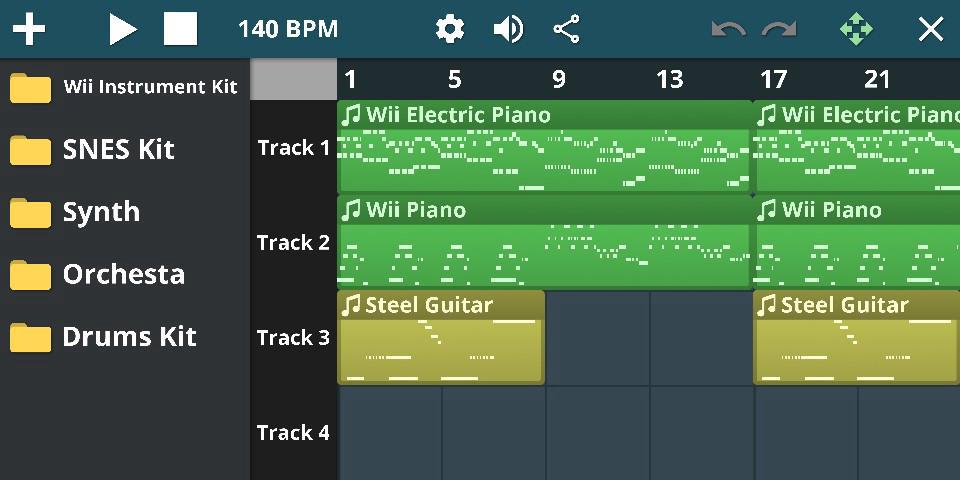Undo the last action
Image resolution: width=960 pixels, height=480 pixels.
[728, 29]
